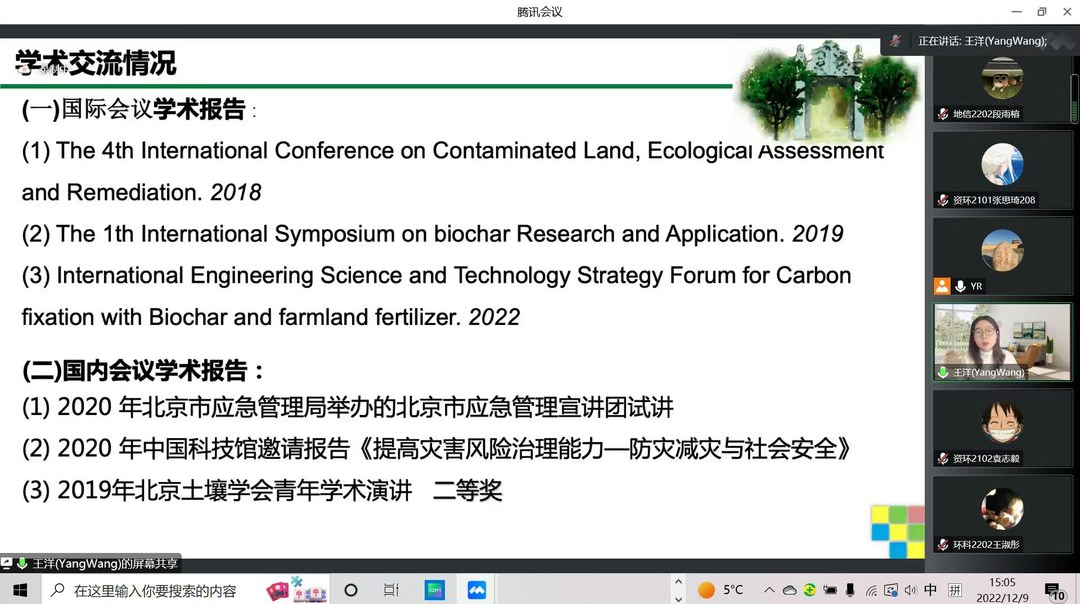Screen dimensions: 1080x604
Task: Click muted mic icon for 地信2202段雨榕
Action: point(943,114)
